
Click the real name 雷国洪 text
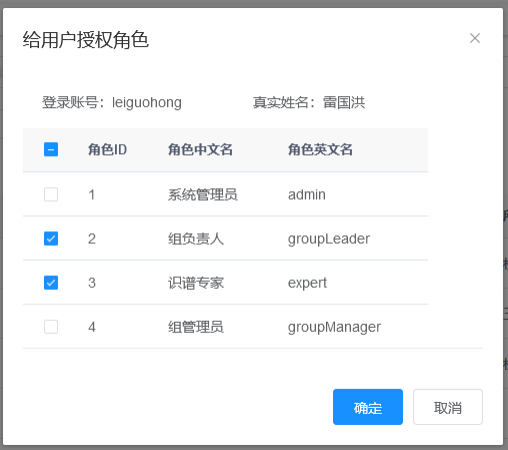(x=344, y=102)
